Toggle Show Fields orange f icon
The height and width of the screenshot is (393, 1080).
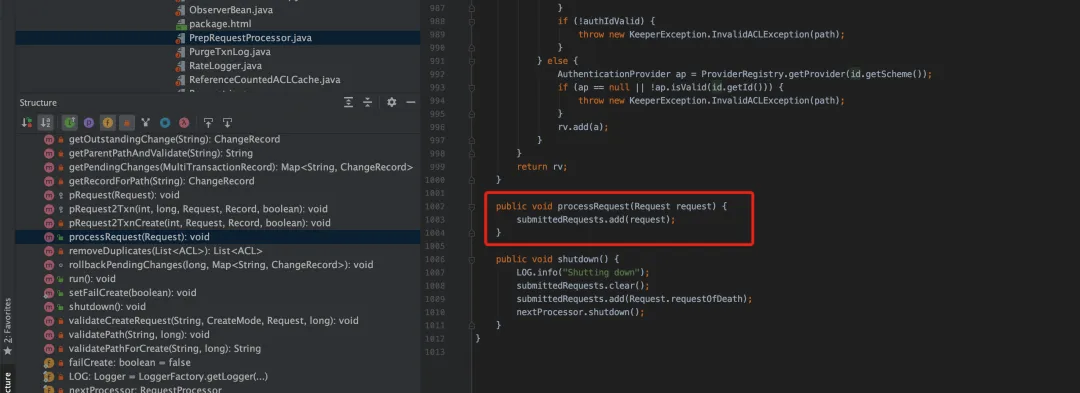[107, 123]
